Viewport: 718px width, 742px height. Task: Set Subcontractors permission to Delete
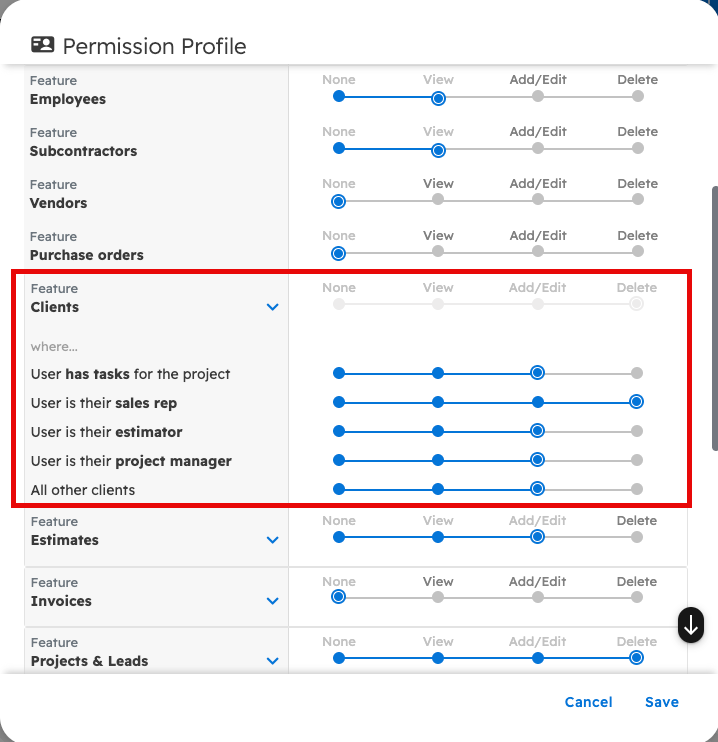click(637, 148)
